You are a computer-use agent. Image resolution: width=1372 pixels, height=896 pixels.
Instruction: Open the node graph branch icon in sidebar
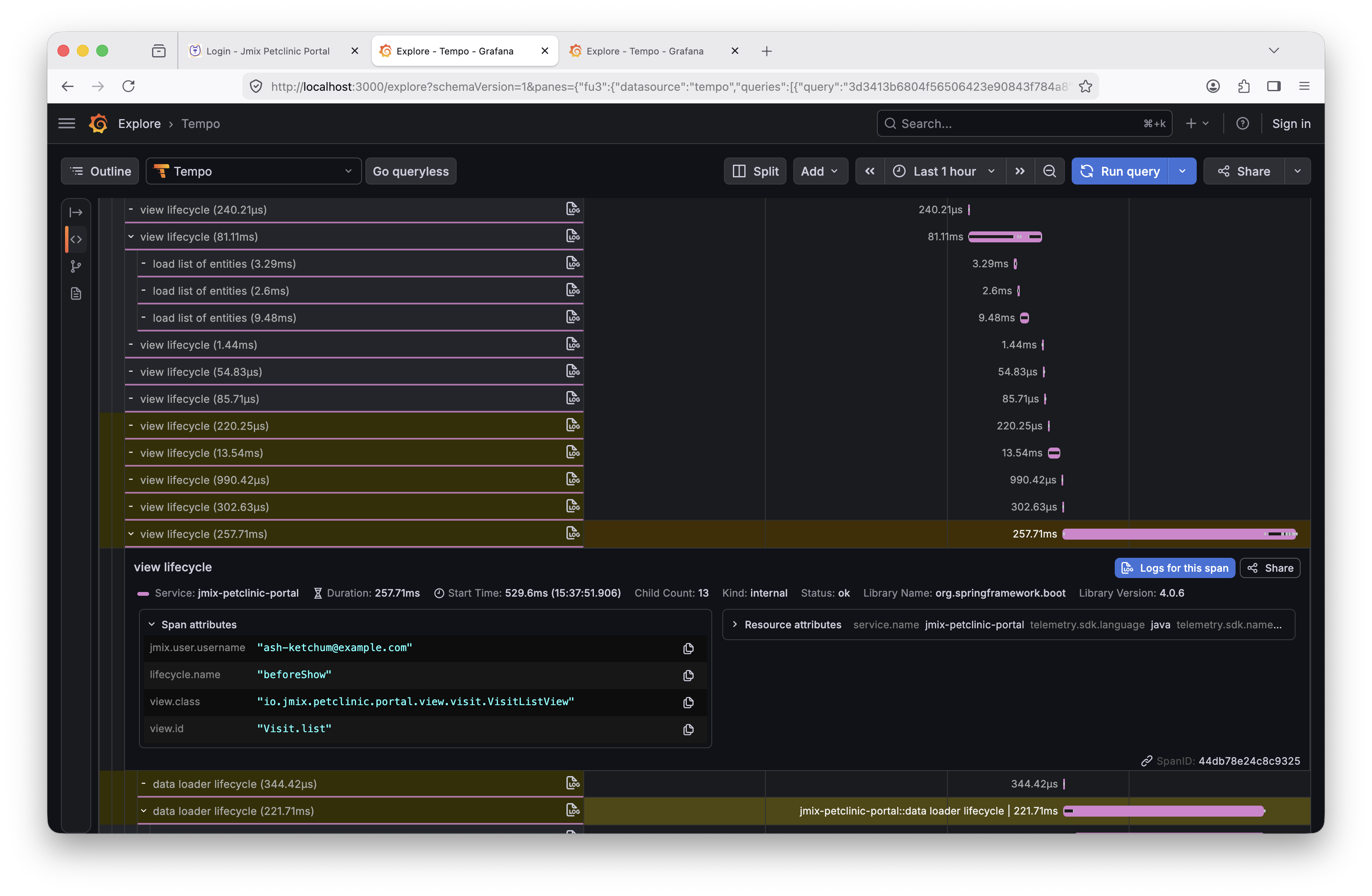[76, 266]
